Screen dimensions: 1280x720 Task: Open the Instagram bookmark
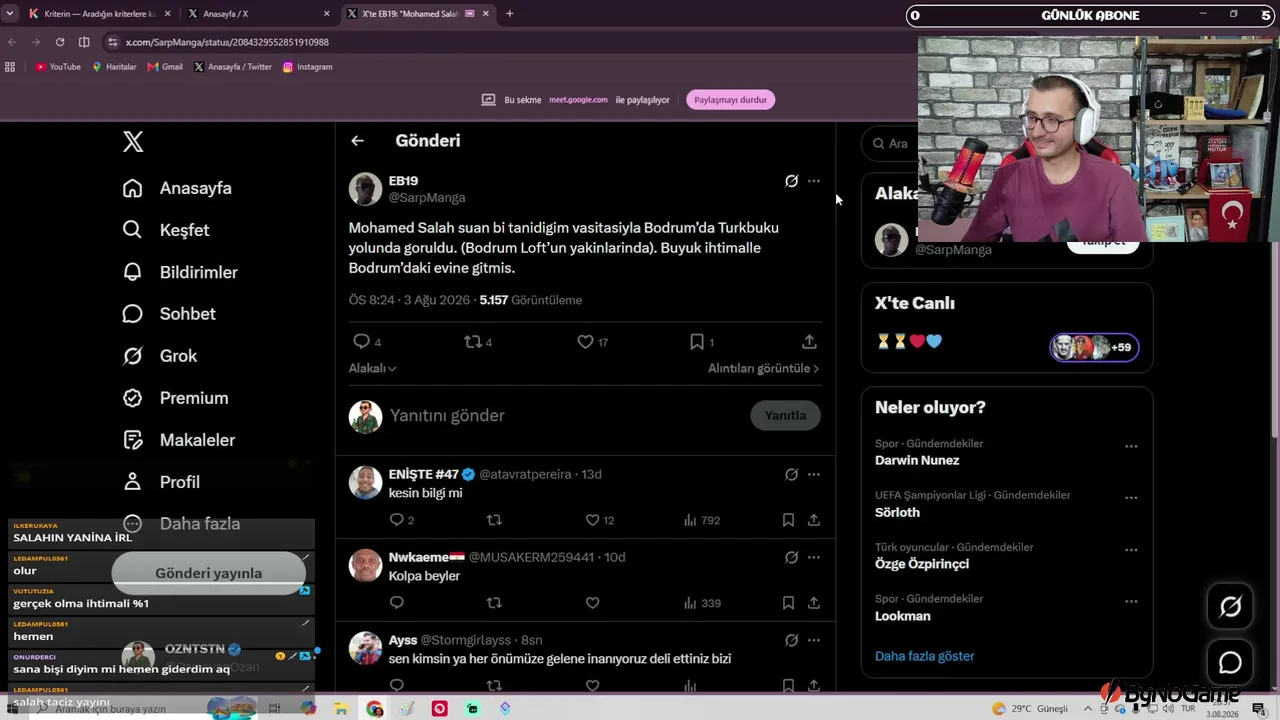(307, 67)
